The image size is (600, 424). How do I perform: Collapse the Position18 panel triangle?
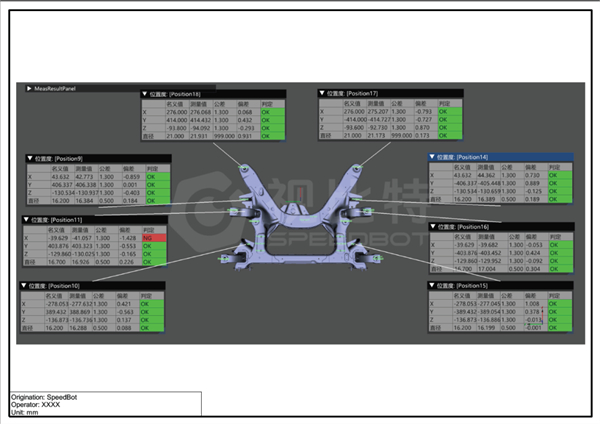pyautogui.click(x=145, y=93)
